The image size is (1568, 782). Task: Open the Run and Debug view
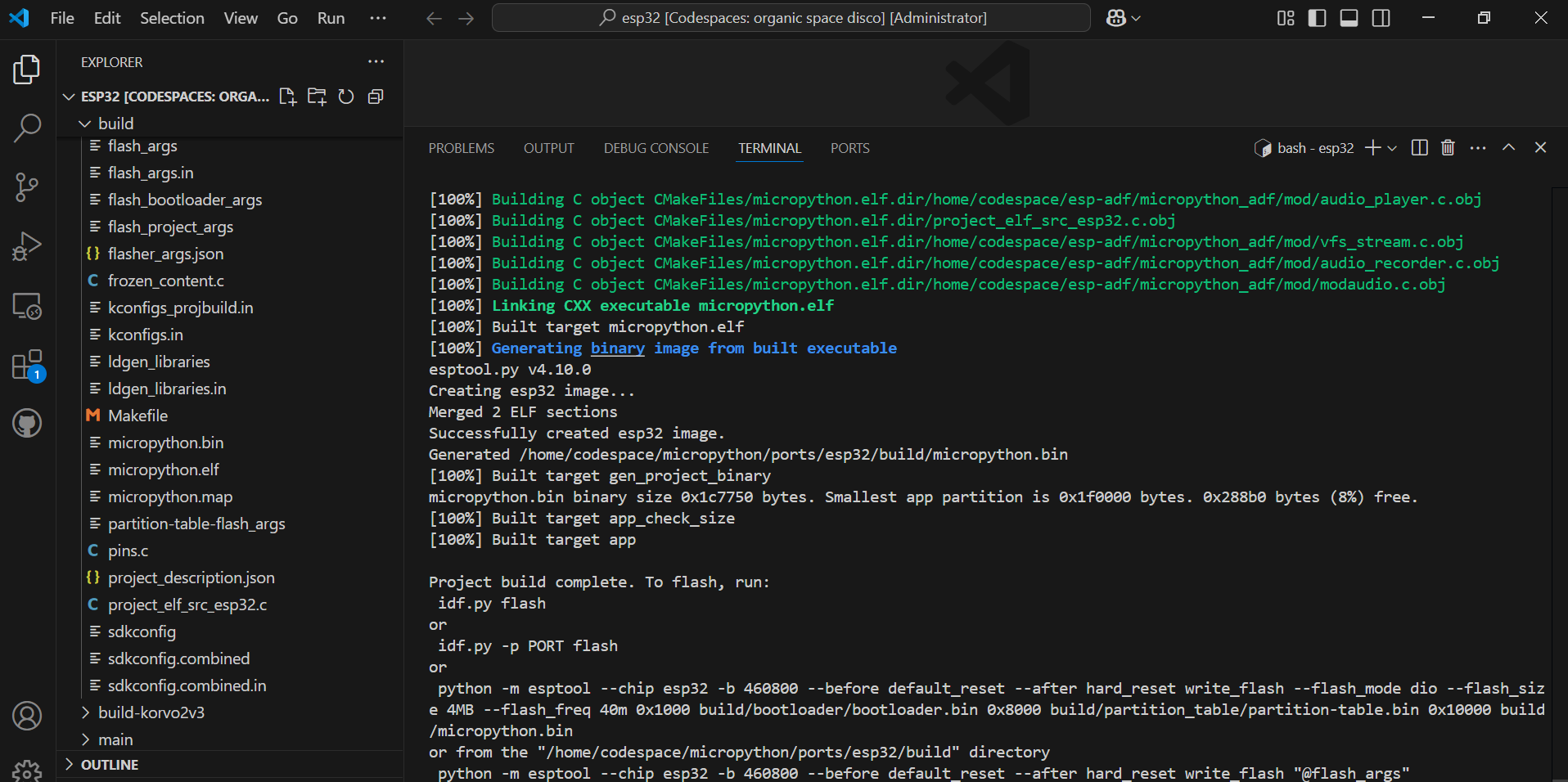click(27, 246)
